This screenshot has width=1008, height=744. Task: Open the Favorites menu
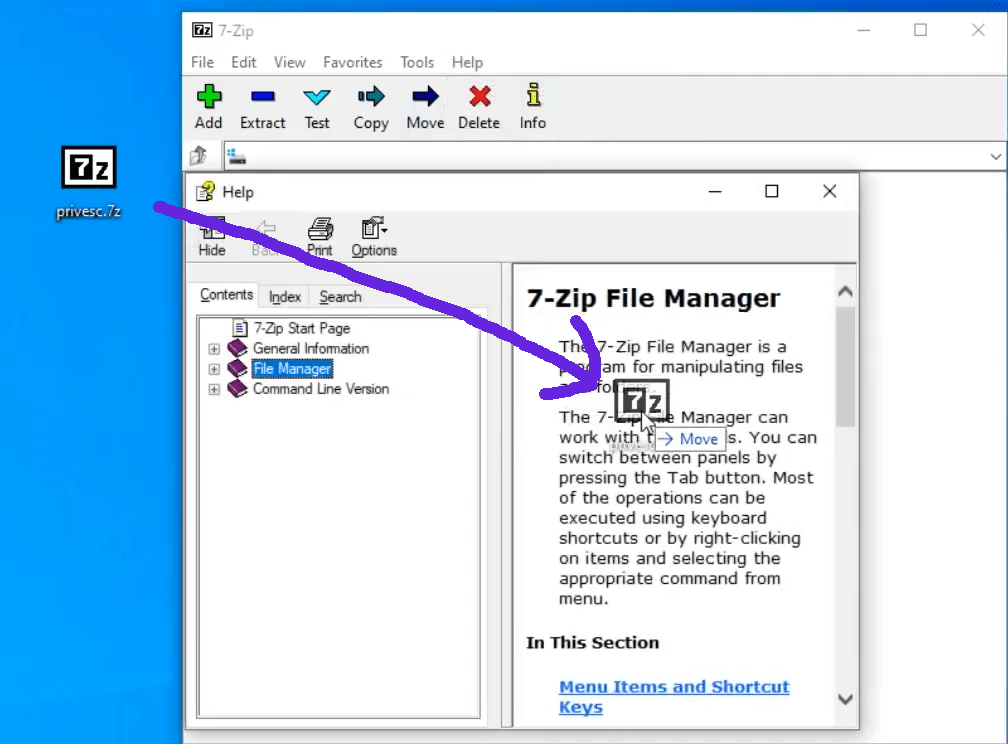point(352,62)
